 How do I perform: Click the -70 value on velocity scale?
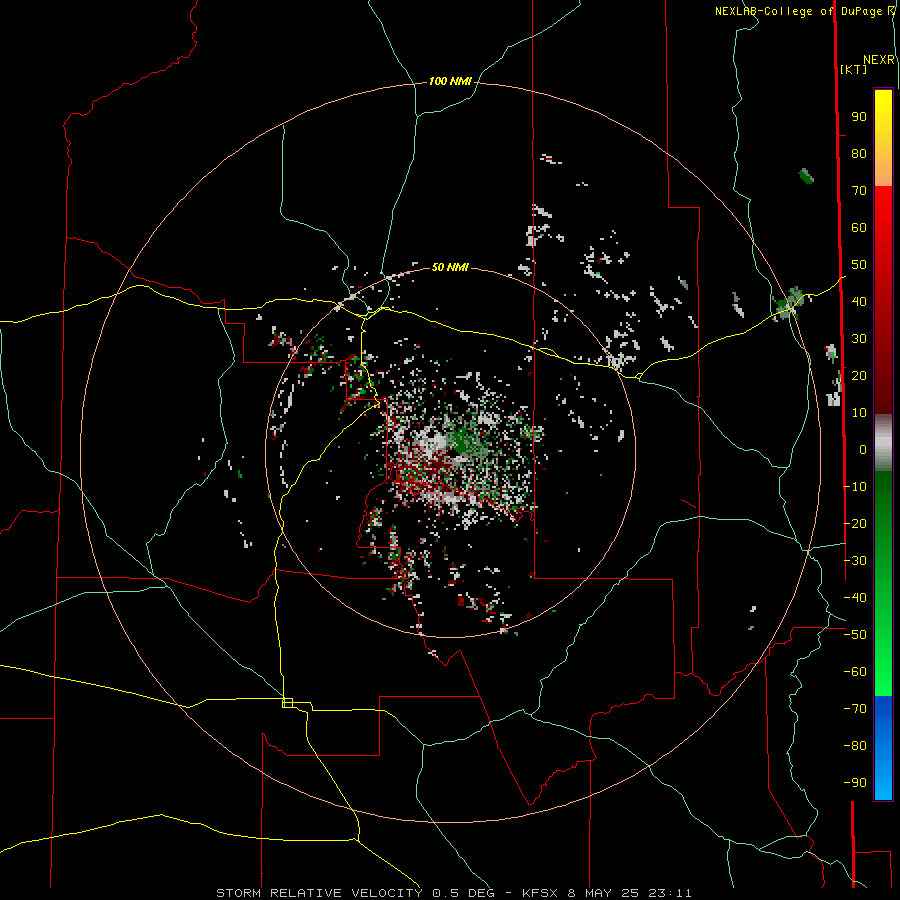pos(855,708)
